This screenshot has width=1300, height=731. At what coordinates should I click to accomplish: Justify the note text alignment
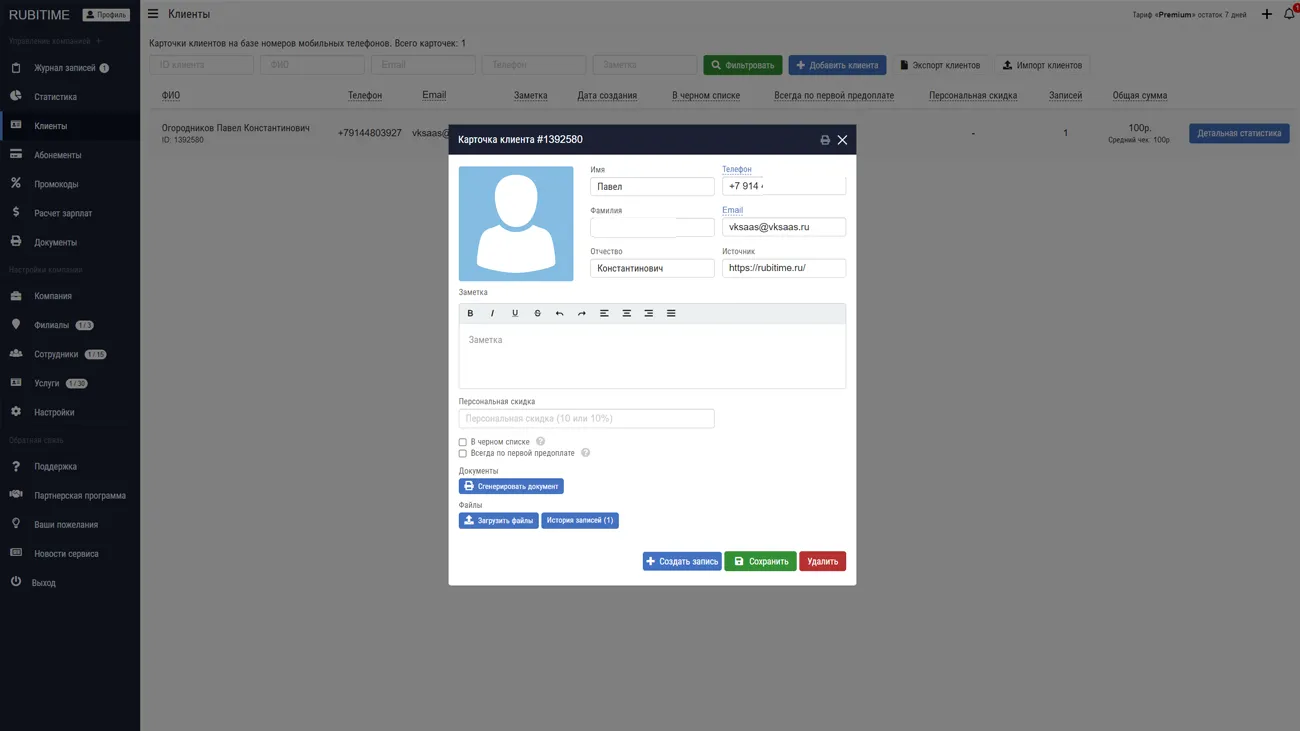(x=671, y=314)
